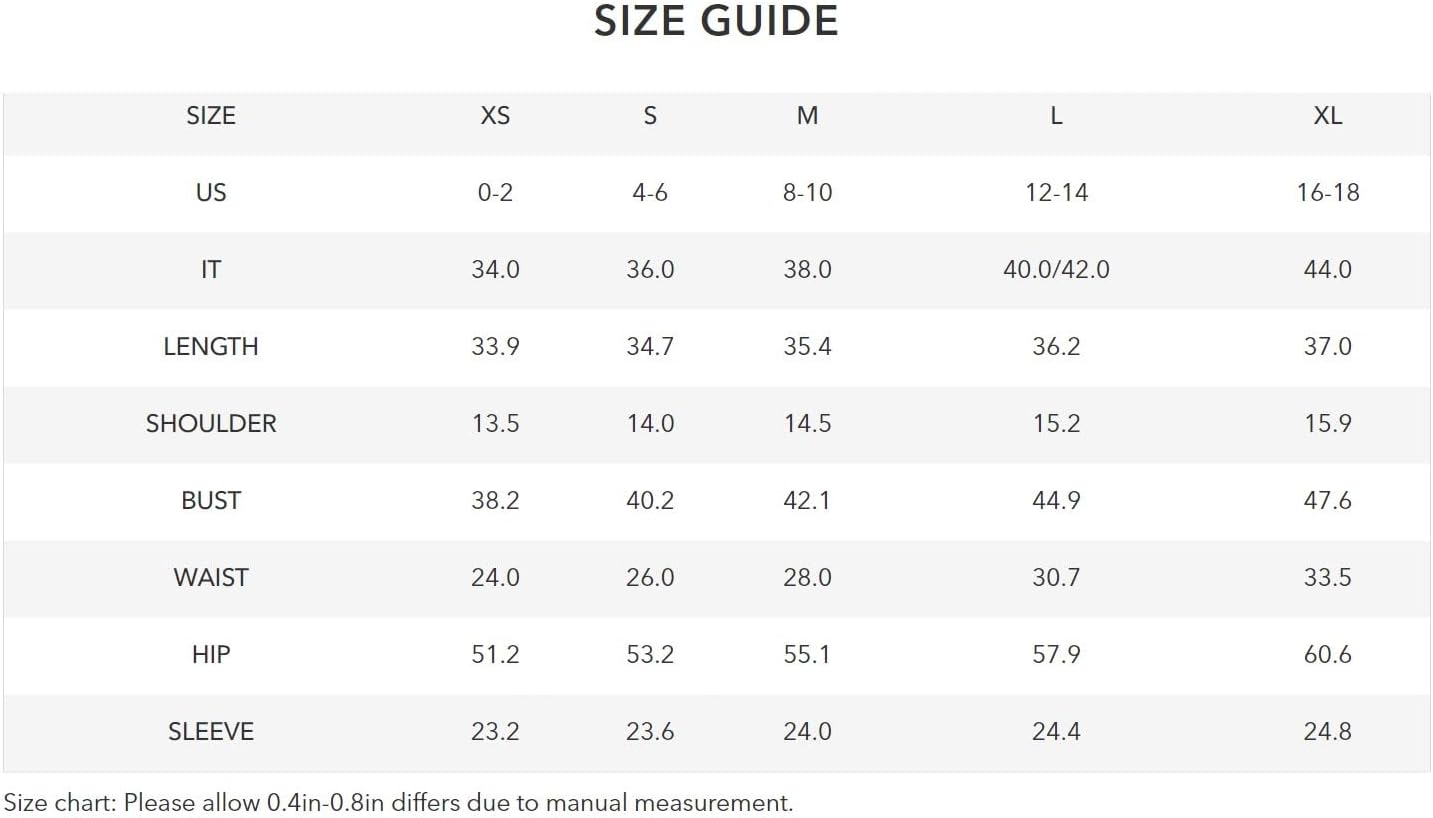Image resolution: width=1433 pixels, height=818 pixels.
Task: Click the manual measurement note text
Action: click(398, 802)
